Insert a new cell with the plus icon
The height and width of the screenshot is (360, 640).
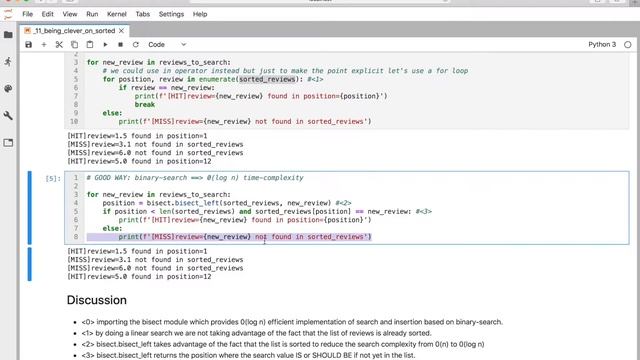coord(44,44)
